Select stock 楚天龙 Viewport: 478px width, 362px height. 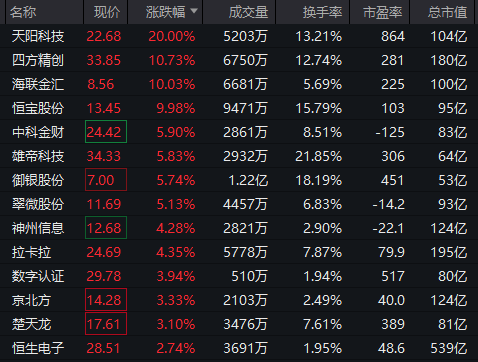point(31,324)
